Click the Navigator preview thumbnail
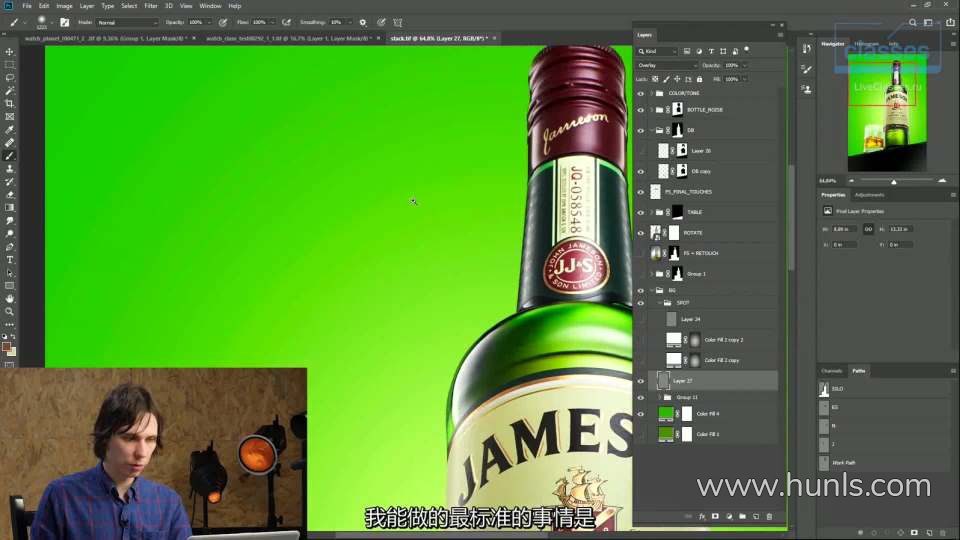Viewport: 960px width, 540px height. [887, 115]
